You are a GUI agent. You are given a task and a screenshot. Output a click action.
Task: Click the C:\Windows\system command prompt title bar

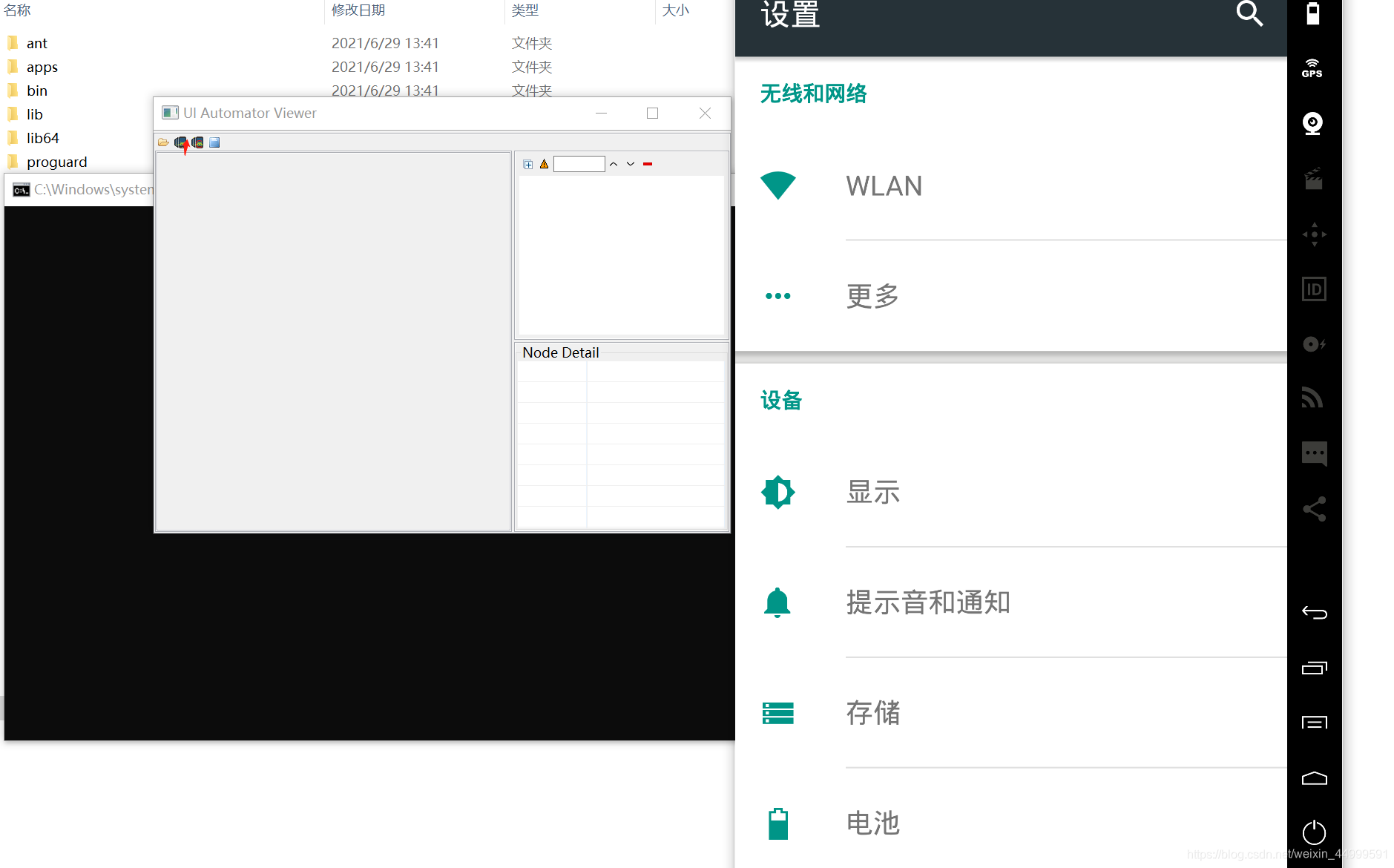click(79, 190)
